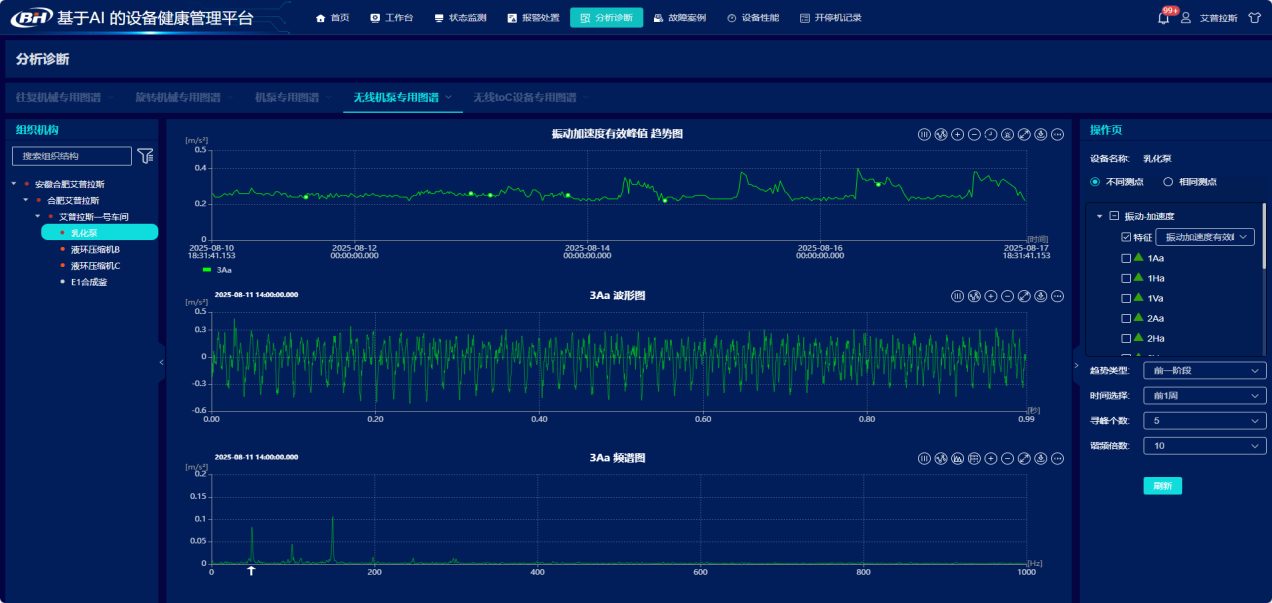This screenshot has width=1272, height=603.
Task: Download the 3Aa waveform chart
Action: tap(1040, 296)
